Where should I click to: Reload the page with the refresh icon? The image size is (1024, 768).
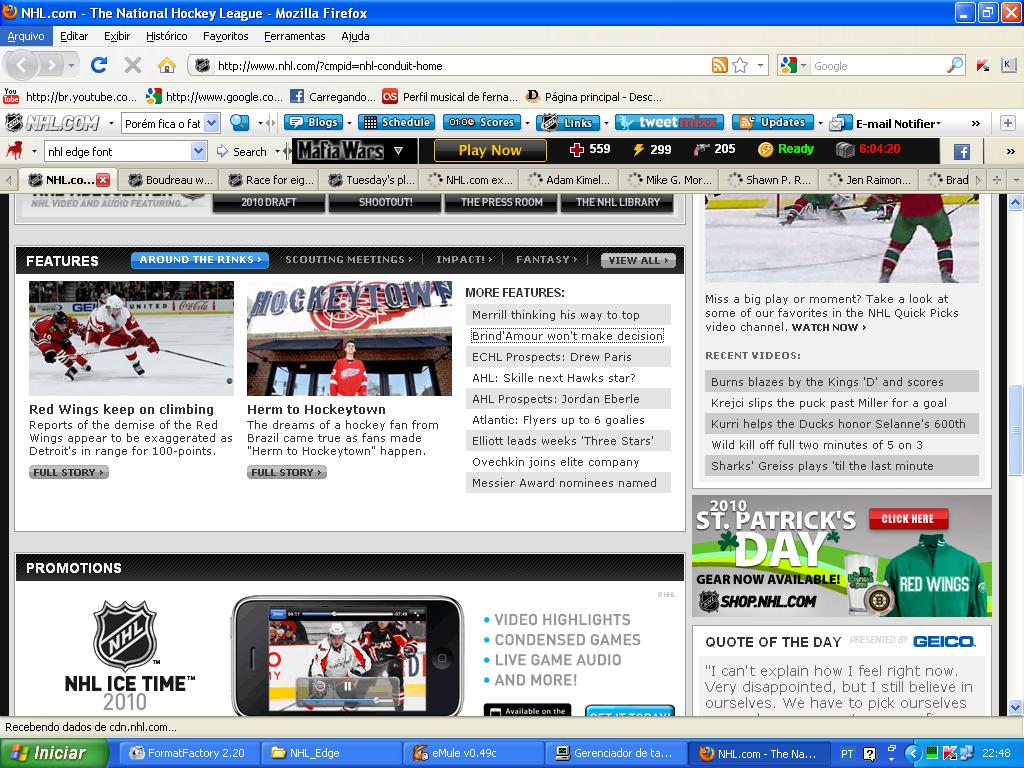[x=99, y=65]
